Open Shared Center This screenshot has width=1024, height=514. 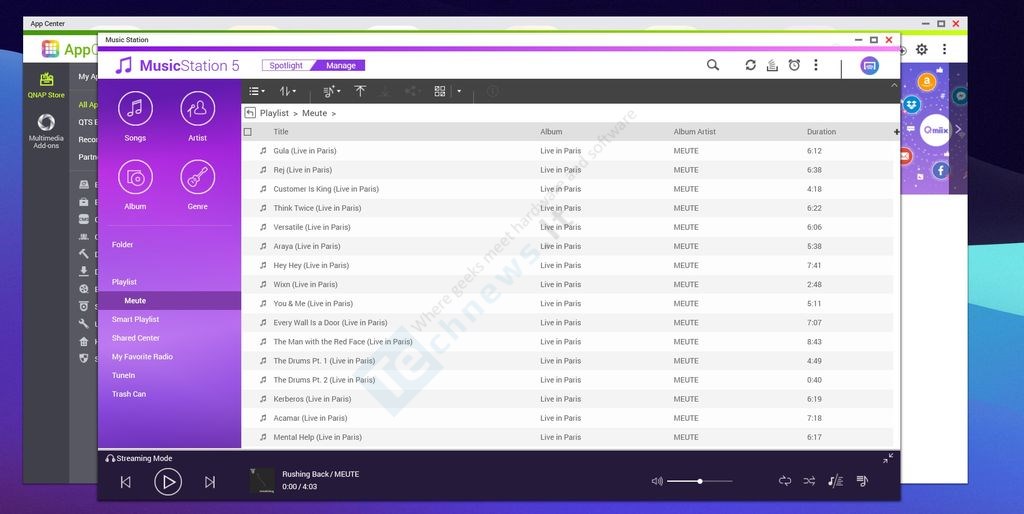tap(135, 338)
